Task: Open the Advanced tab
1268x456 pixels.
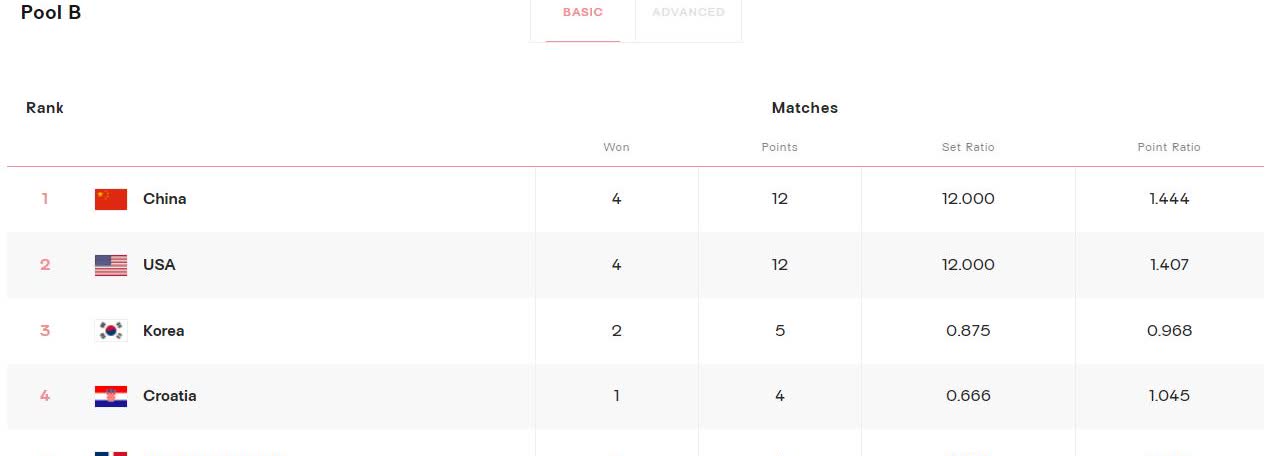Action: (688, 13)
